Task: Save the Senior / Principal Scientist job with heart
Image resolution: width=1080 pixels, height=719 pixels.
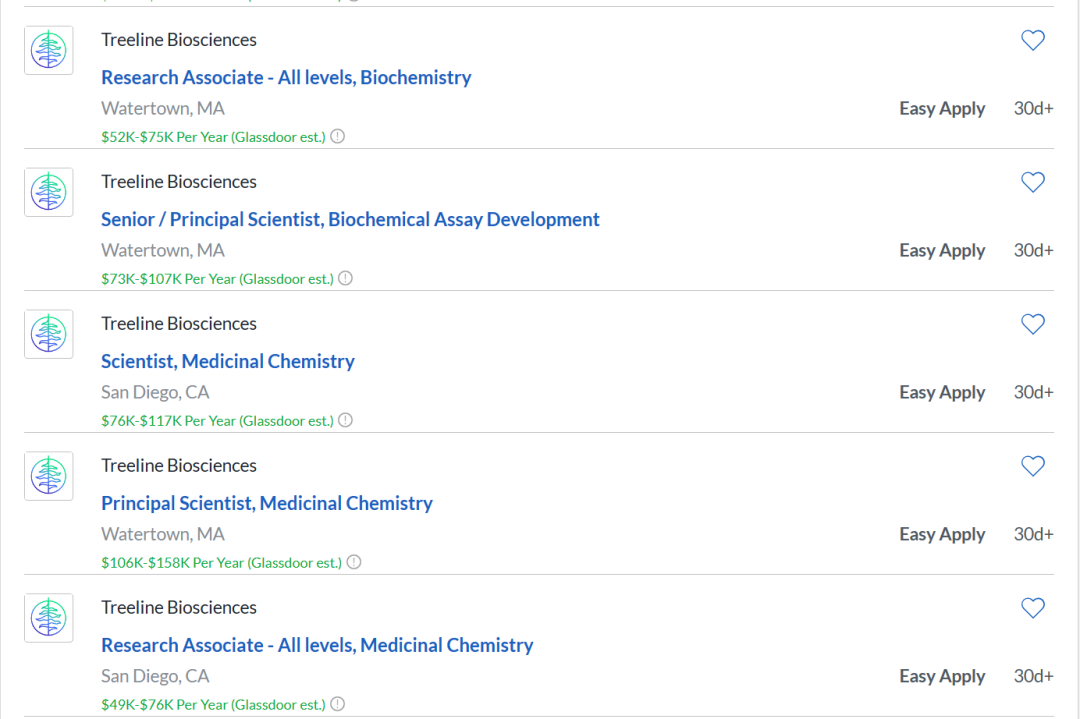Action: (x=1032, y=182)
